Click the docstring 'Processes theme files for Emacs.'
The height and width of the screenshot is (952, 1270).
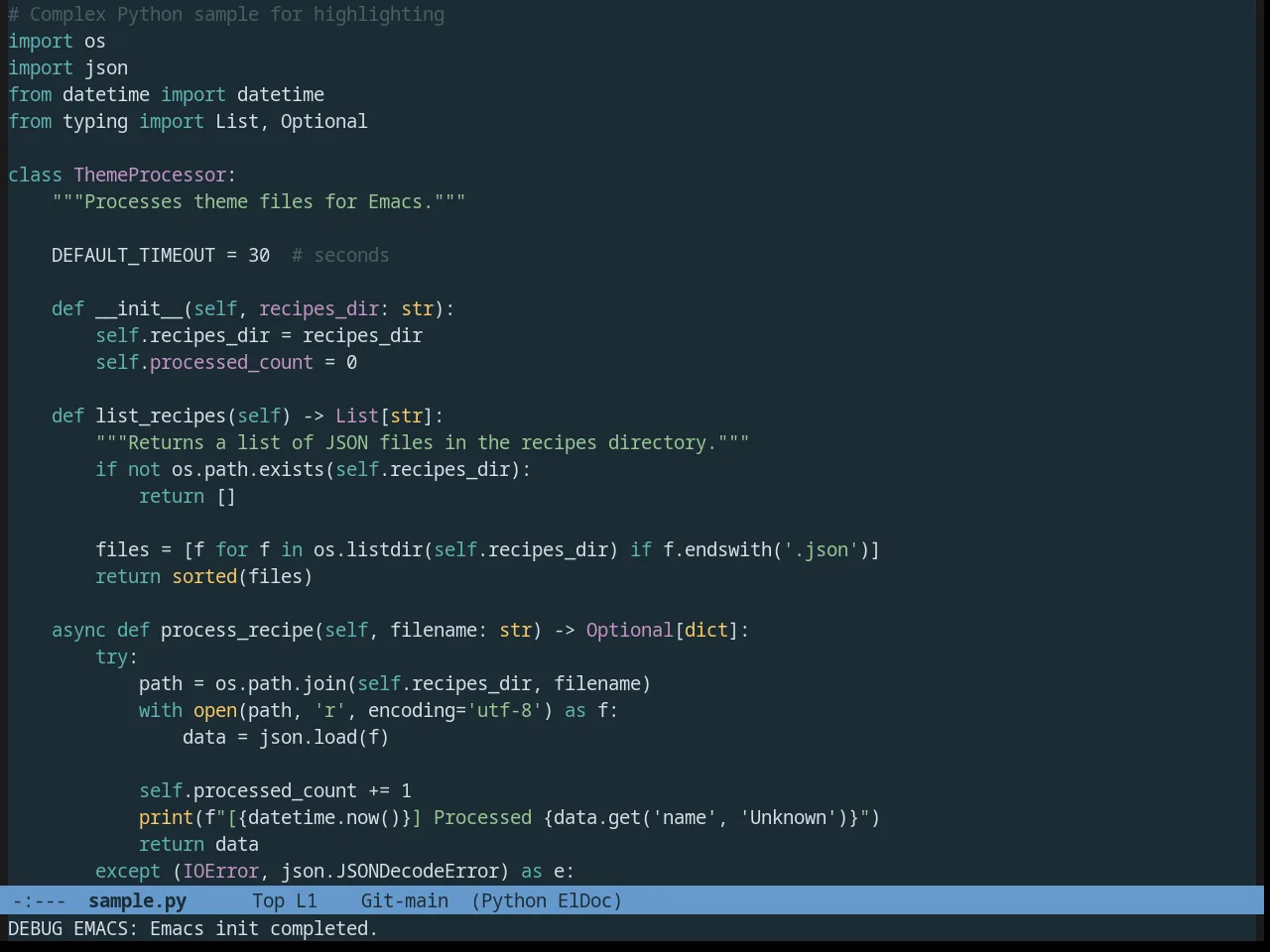point(258,201)
